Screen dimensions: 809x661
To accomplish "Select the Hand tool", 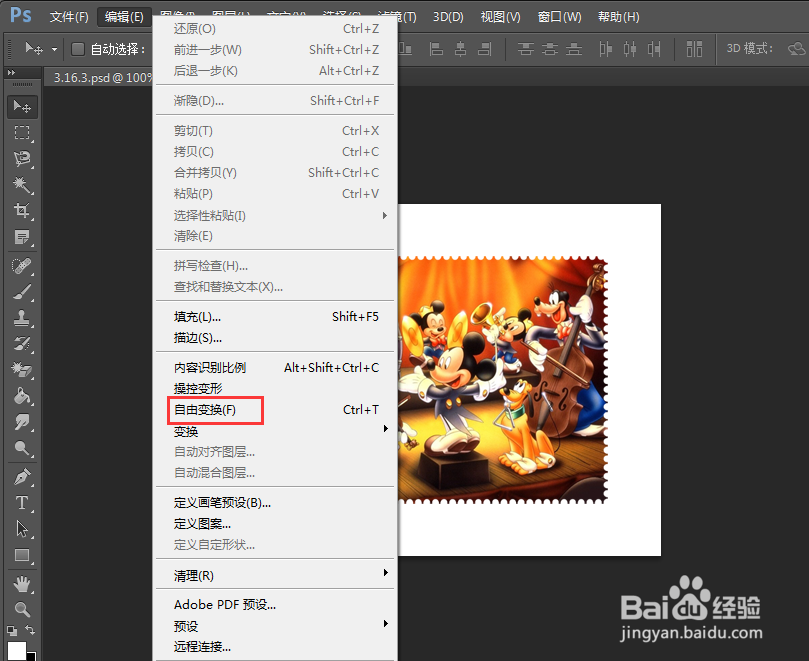I will pyautogui.click(x=22, y=584).
